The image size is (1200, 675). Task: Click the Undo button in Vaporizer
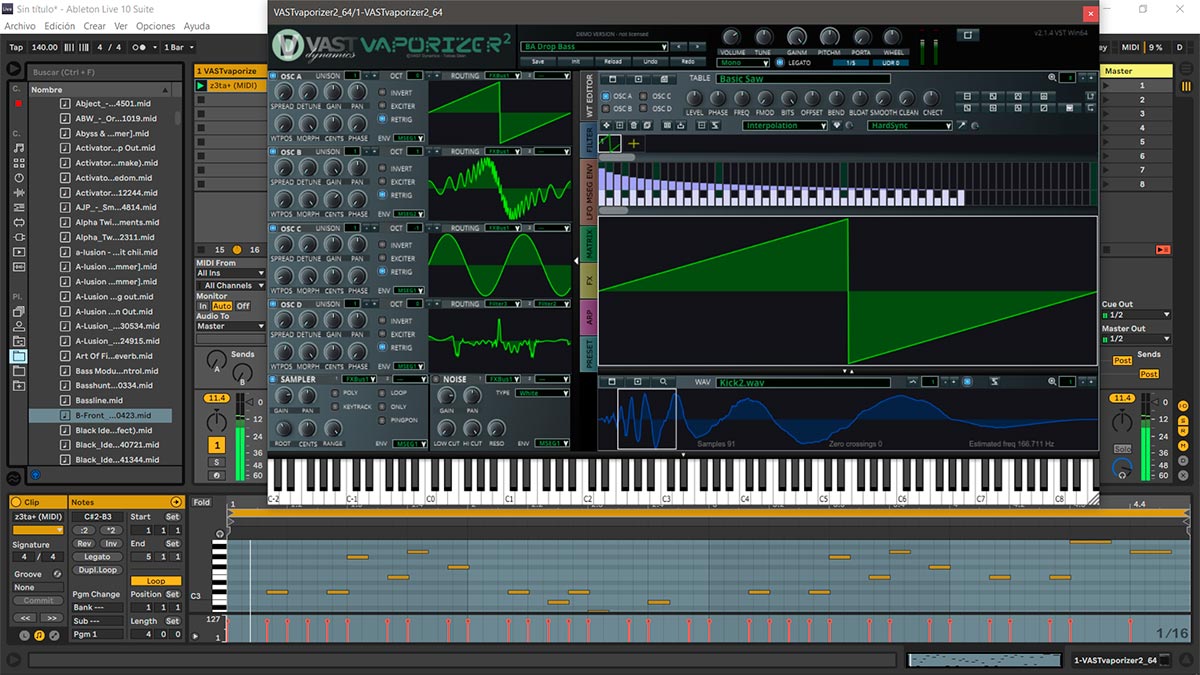[x=650, y=61]
